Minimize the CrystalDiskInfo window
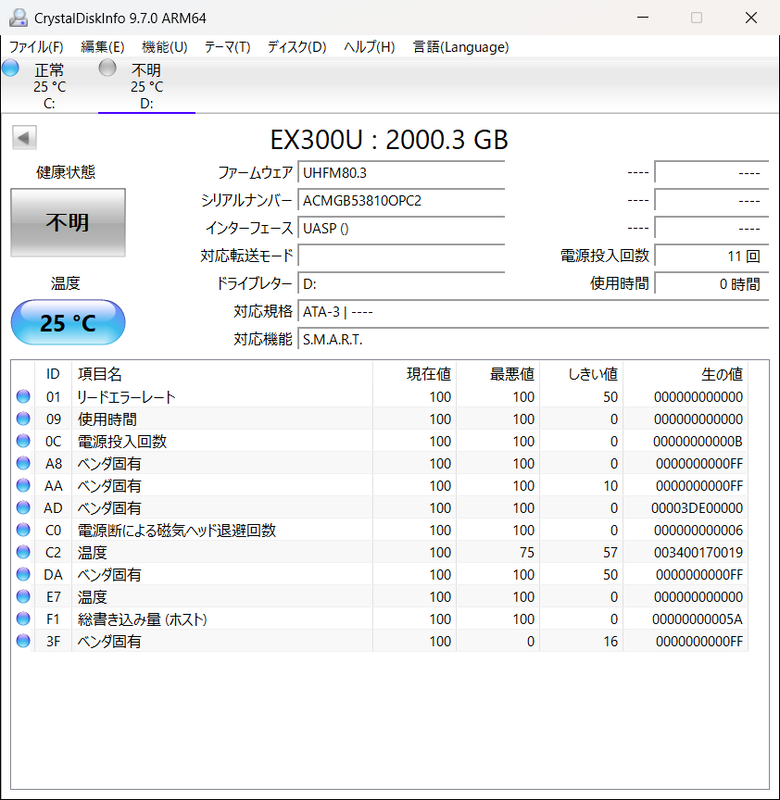Image resolution: width=780 pixels, height=800 pixels. coord(643,17)
